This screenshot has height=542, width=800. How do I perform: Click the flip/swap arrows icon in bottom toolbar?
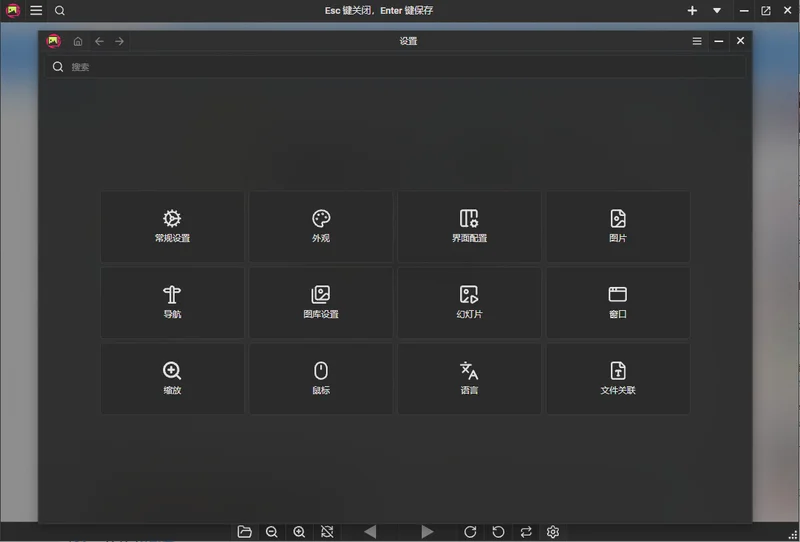click(526, 532)
